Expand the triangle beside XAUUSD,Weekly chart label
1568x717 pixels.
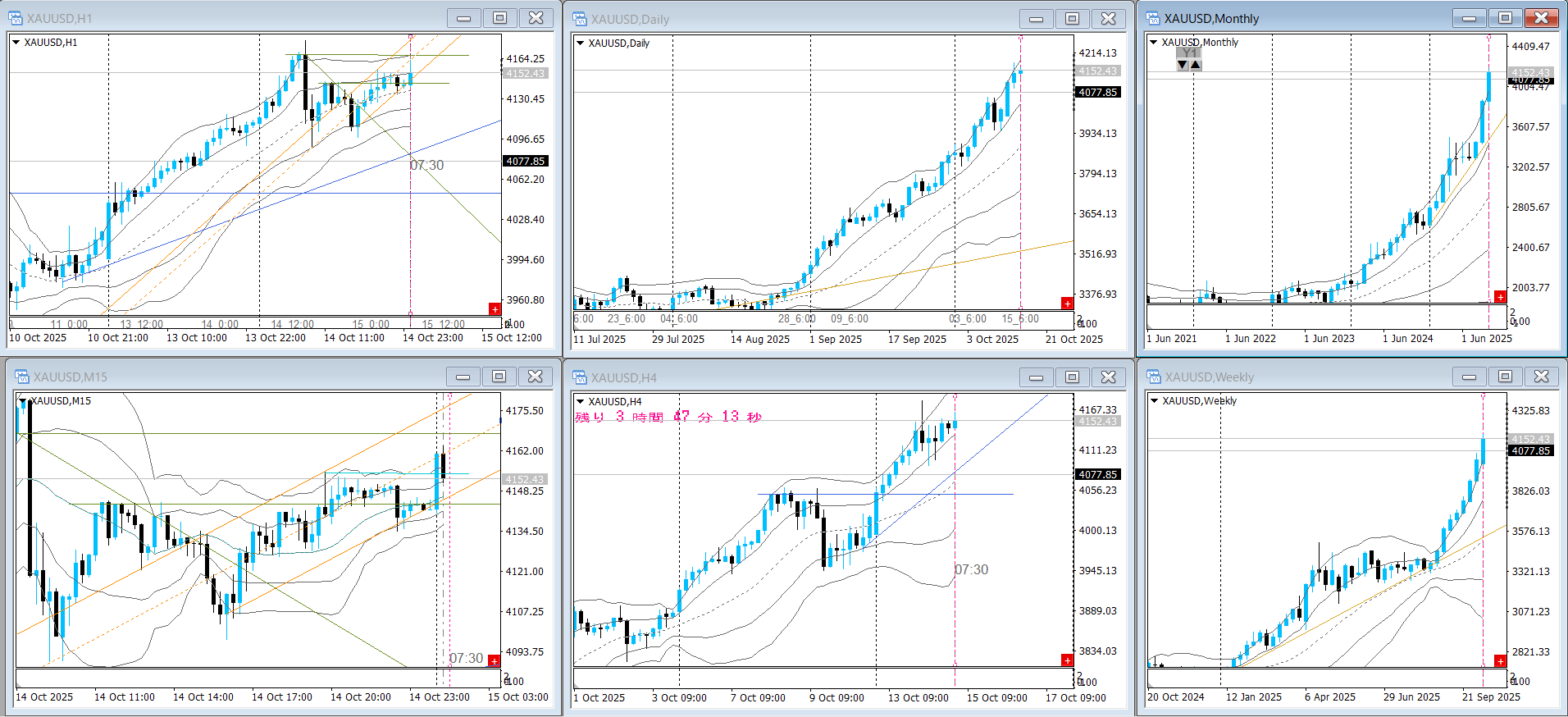1154,400
